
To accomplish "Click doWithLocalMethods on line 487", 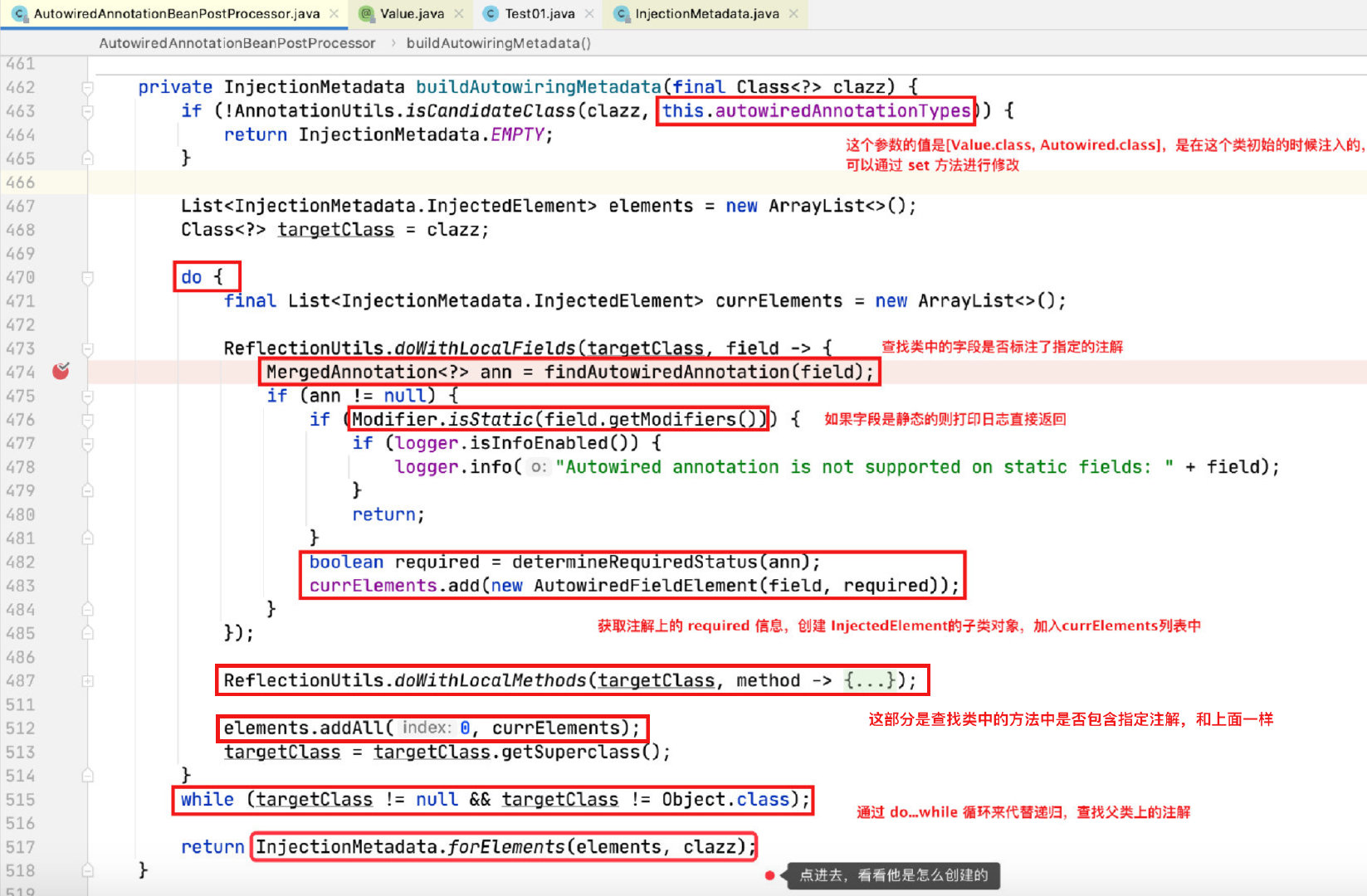I will coord(491,680).
